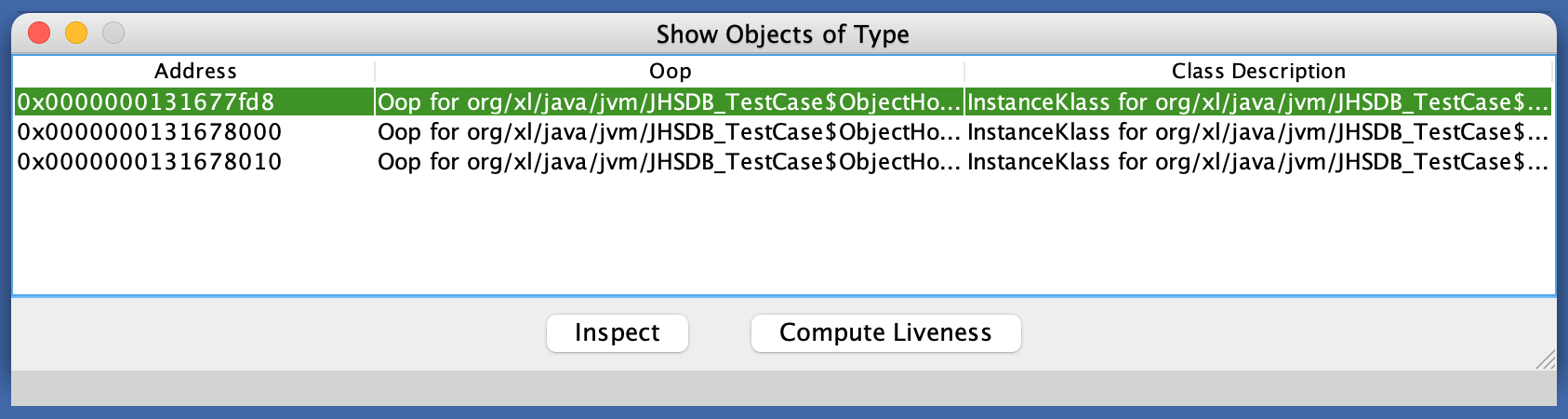Click the Inspect button
1568x419 pixels.
(x=617, y=333)
